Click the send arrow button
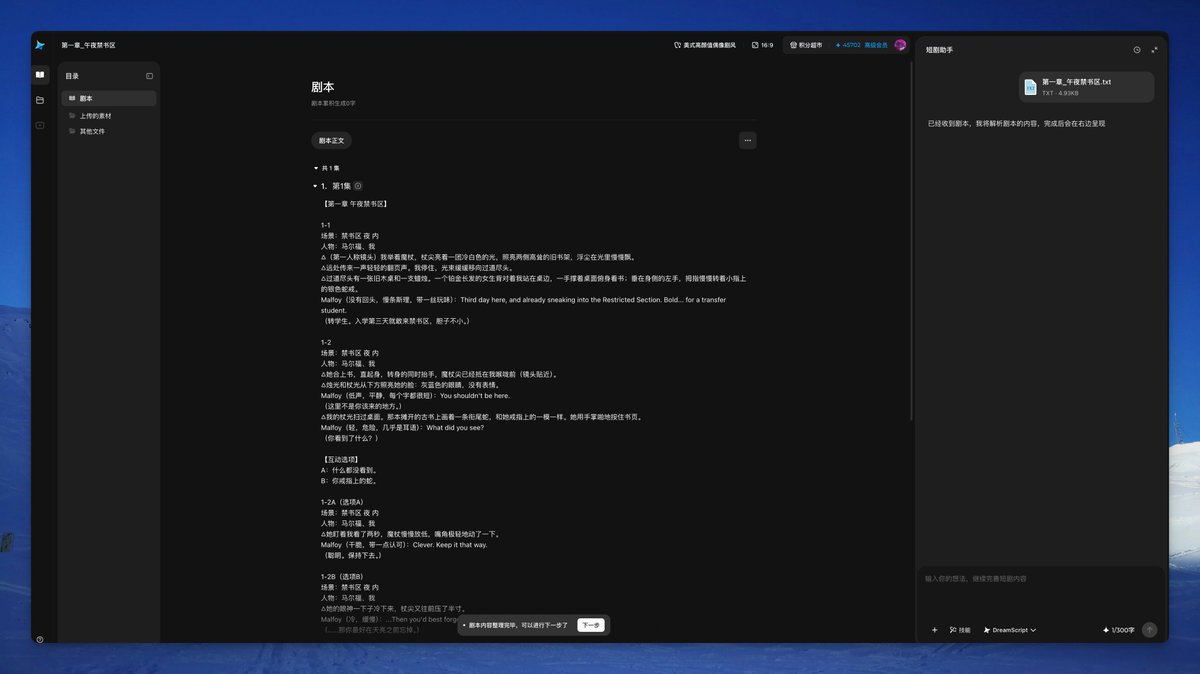Viewport: 1200px width, 674px height. (x=1150, y=630)
